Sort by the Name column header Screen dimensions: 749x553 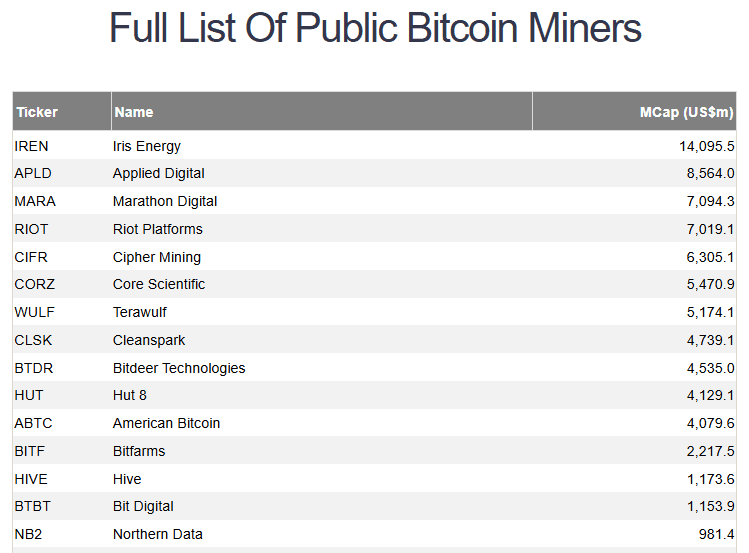(134, 112)
